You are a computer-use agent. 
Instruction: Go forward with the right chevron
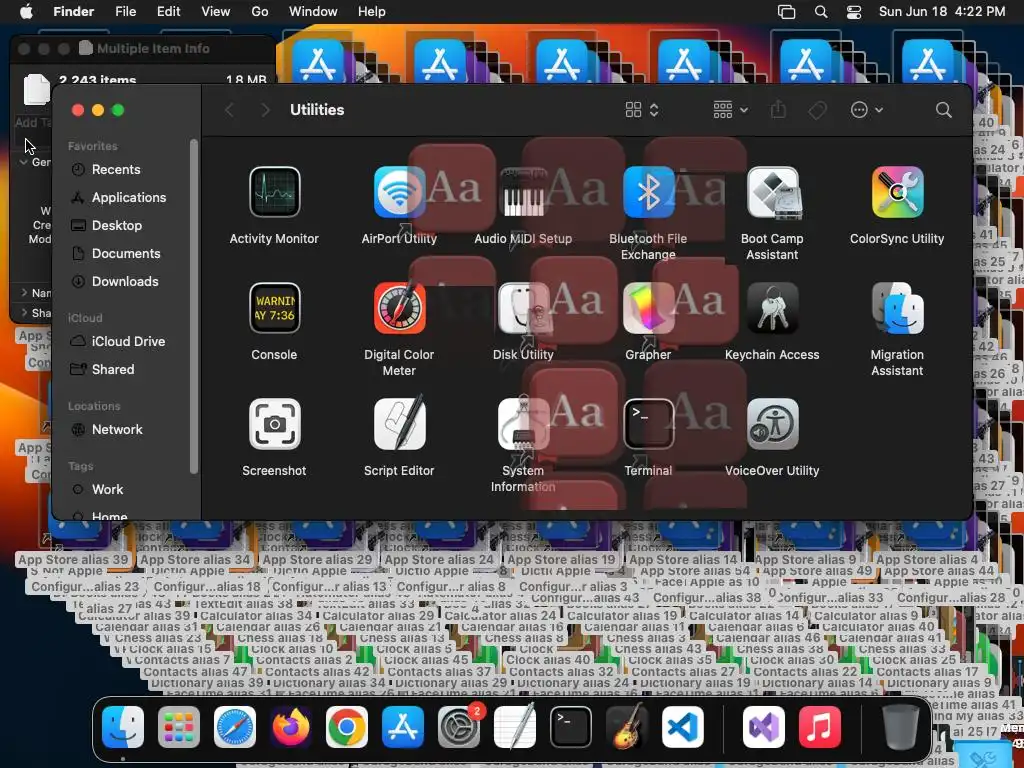point(265,110)
